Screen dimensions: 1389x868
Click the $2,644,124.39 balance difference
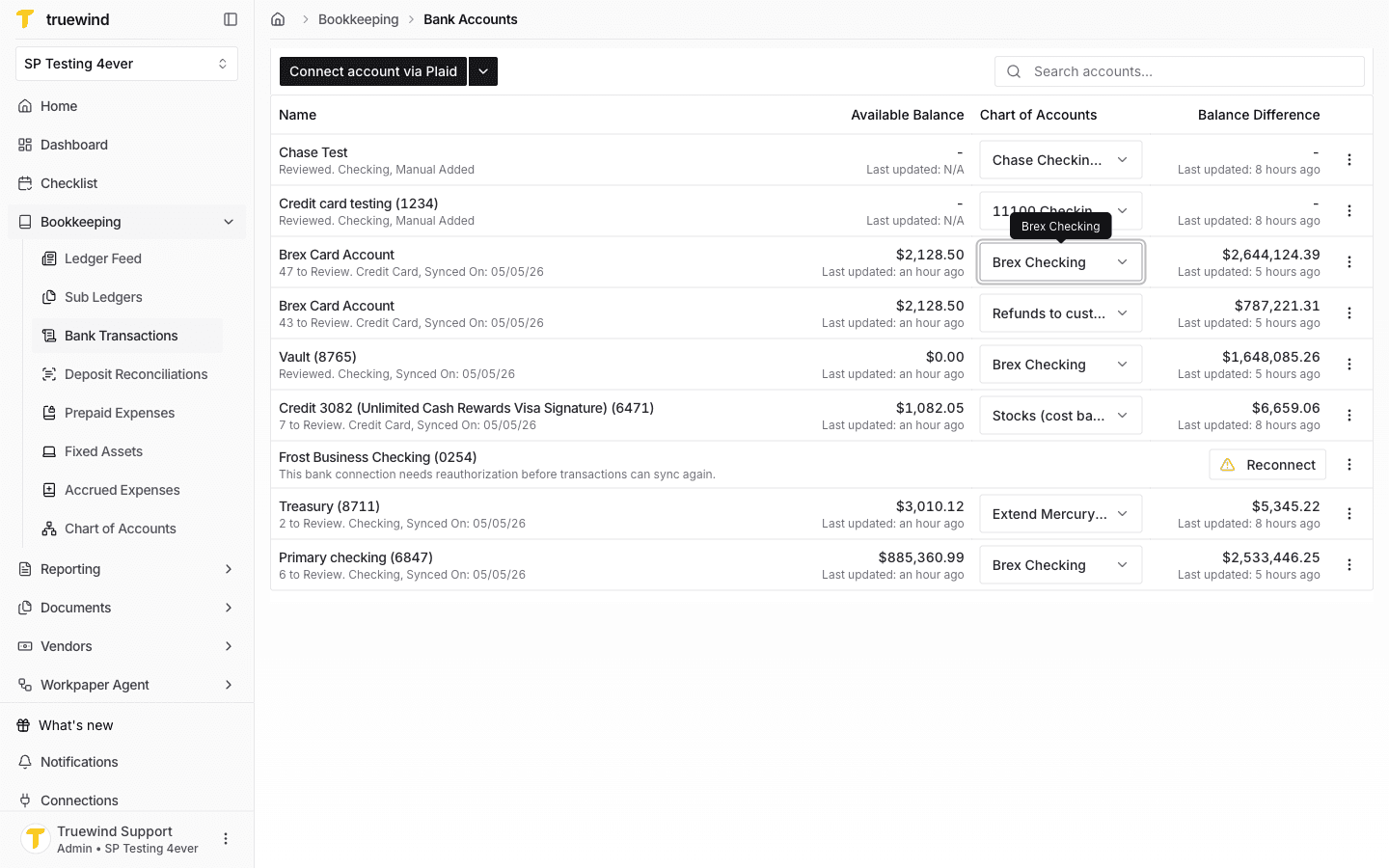pyautogui.click(x=1270, y=255)
